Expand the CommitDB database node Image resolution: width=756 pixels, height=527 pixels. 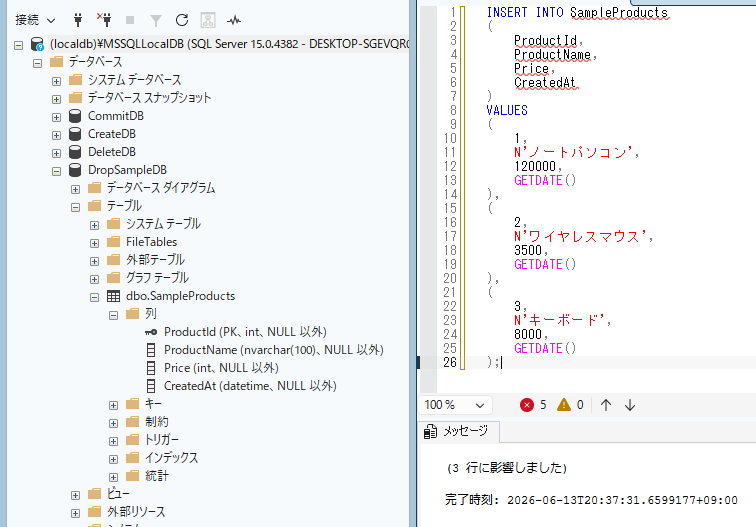(x=56, y=117)
